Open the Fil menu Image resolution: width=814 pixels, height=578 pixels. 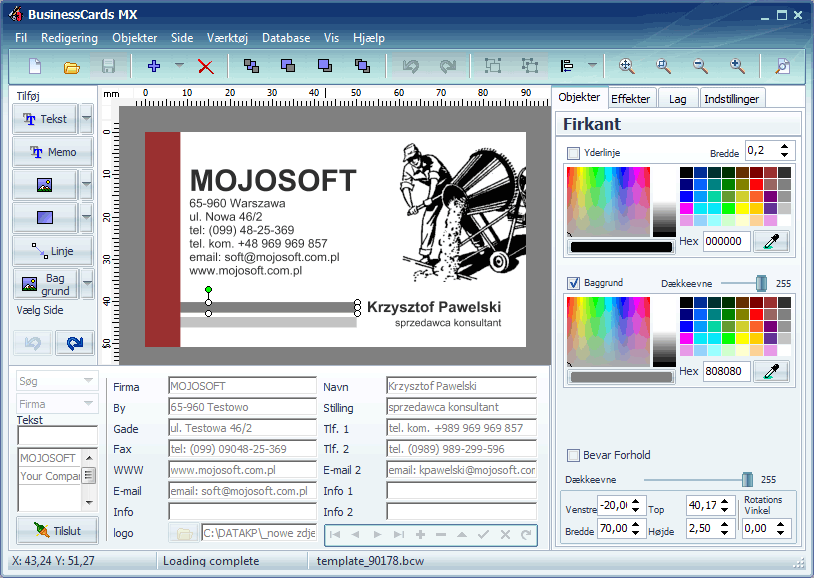coord(21,38)
